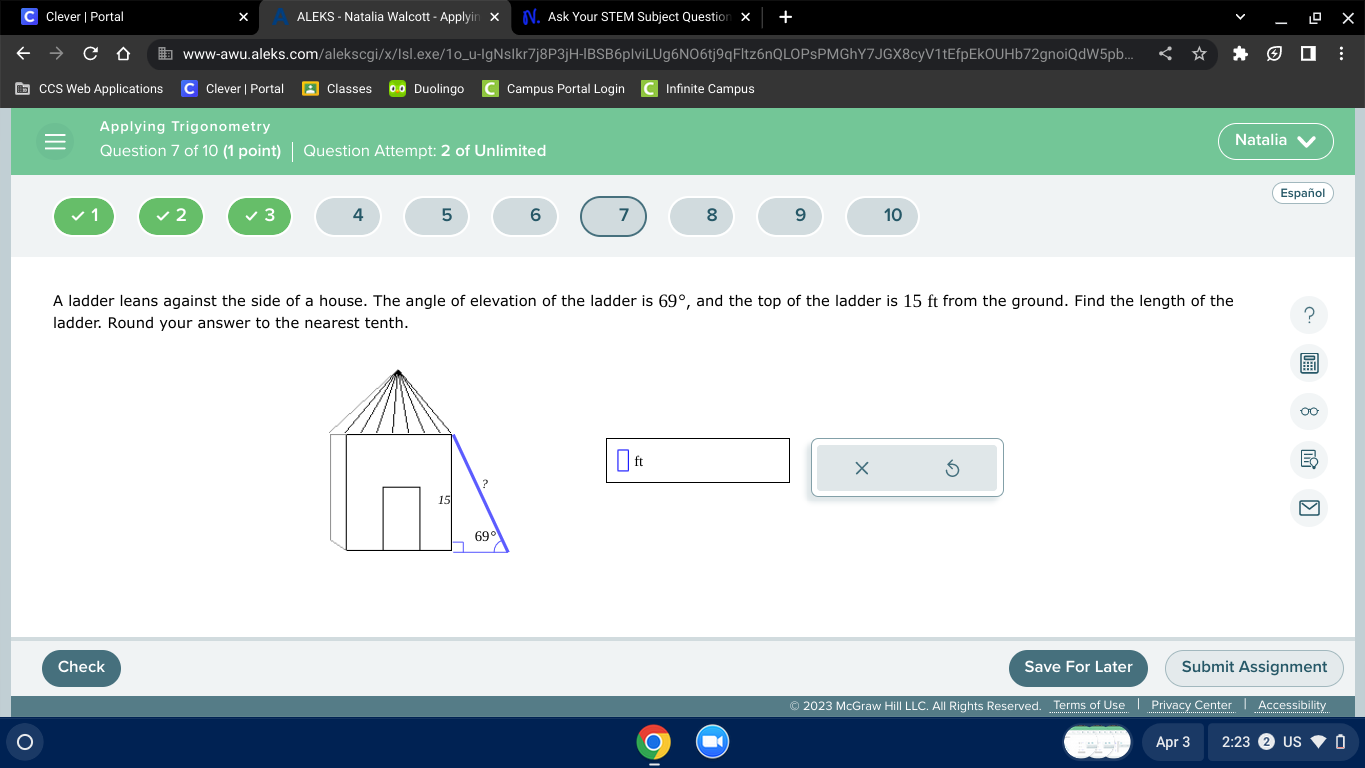Bookmark this page with the star icon
This screenshot has width=1365, height=768.
(x=1199, y=55)
